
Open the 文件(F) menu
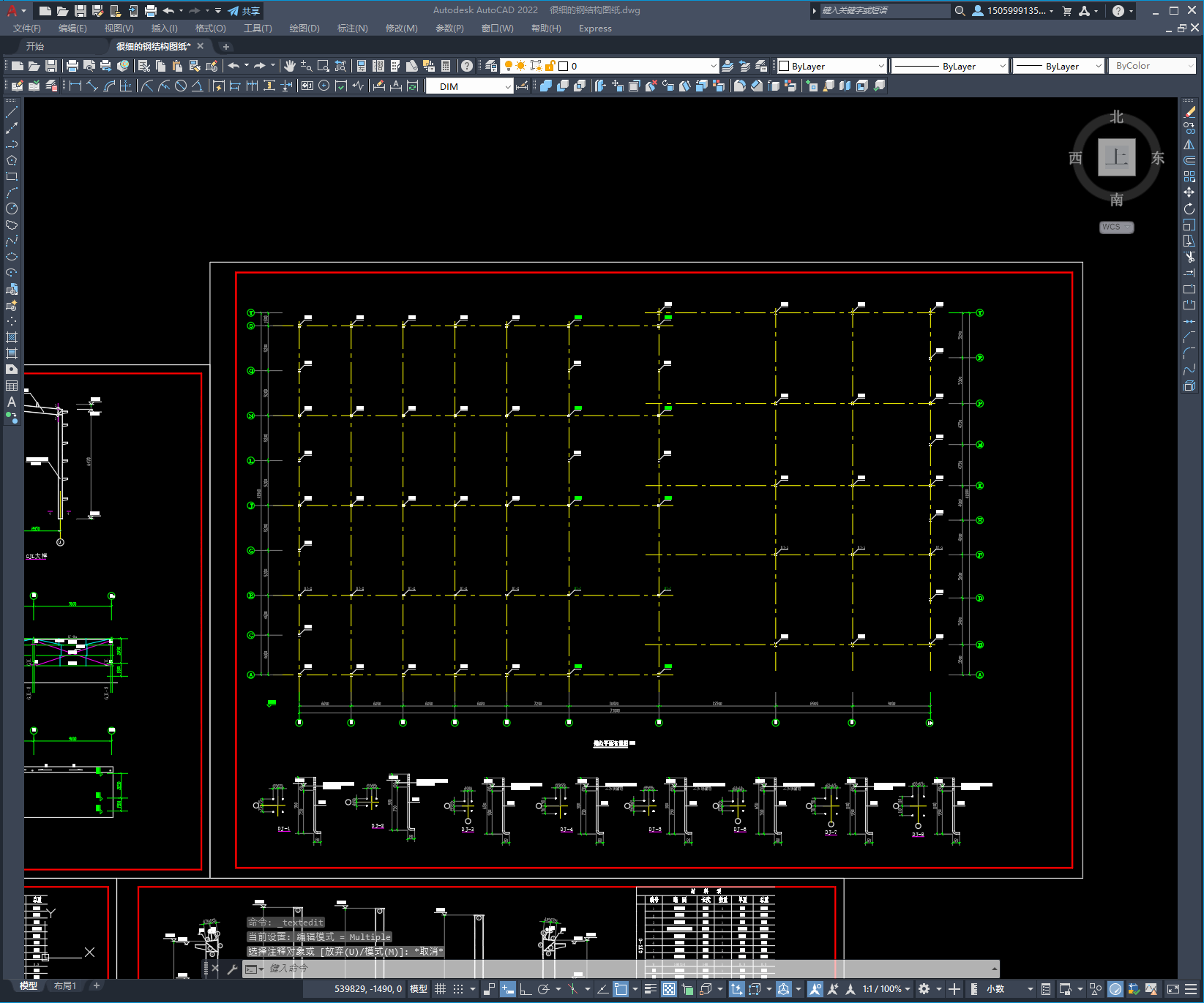27,29
